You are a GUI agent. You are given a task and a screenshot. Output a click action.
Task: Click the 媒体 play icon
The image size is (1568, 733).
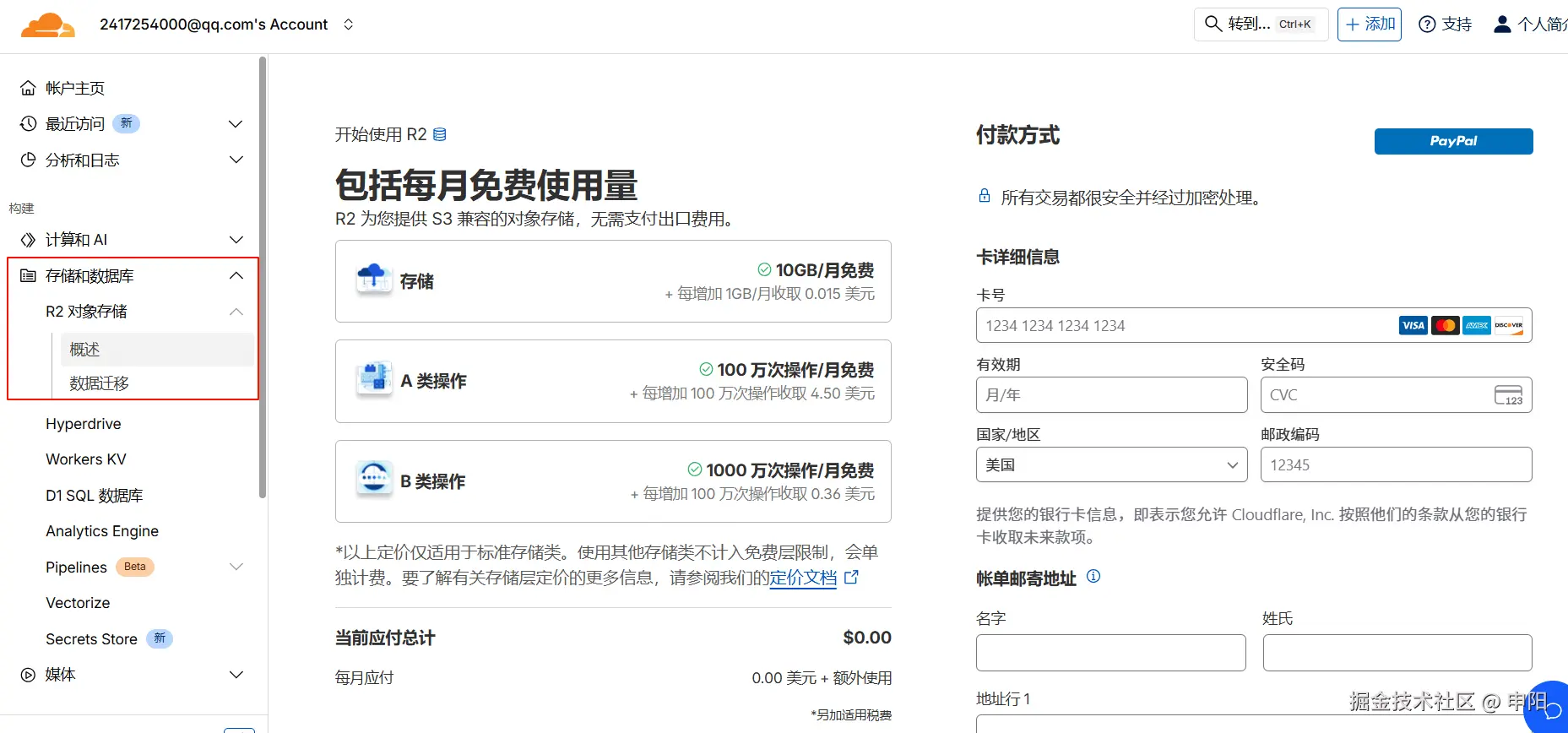(29, 675)
